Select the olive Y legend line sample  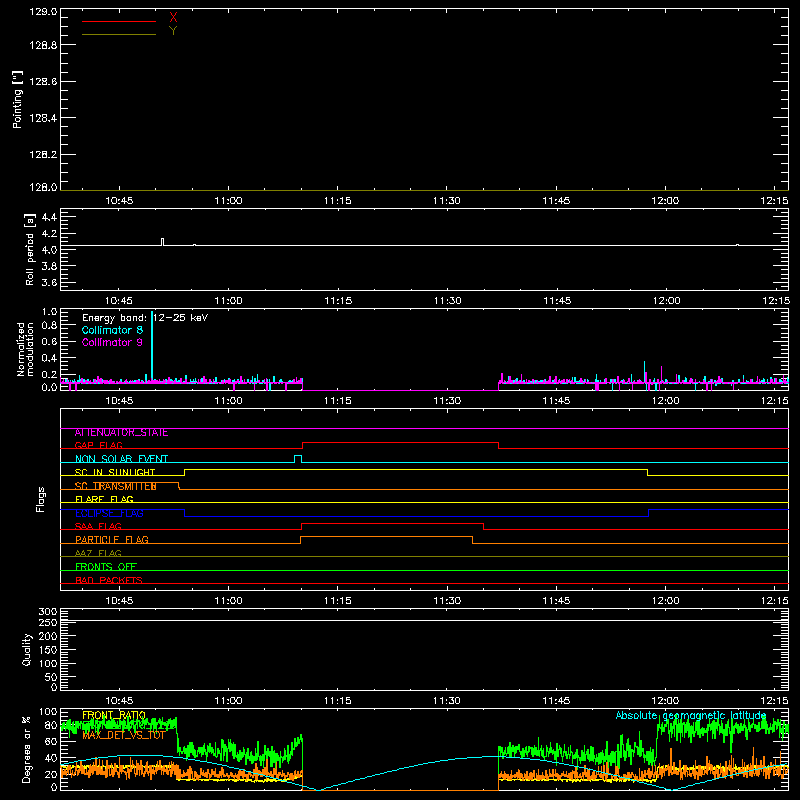119,35
